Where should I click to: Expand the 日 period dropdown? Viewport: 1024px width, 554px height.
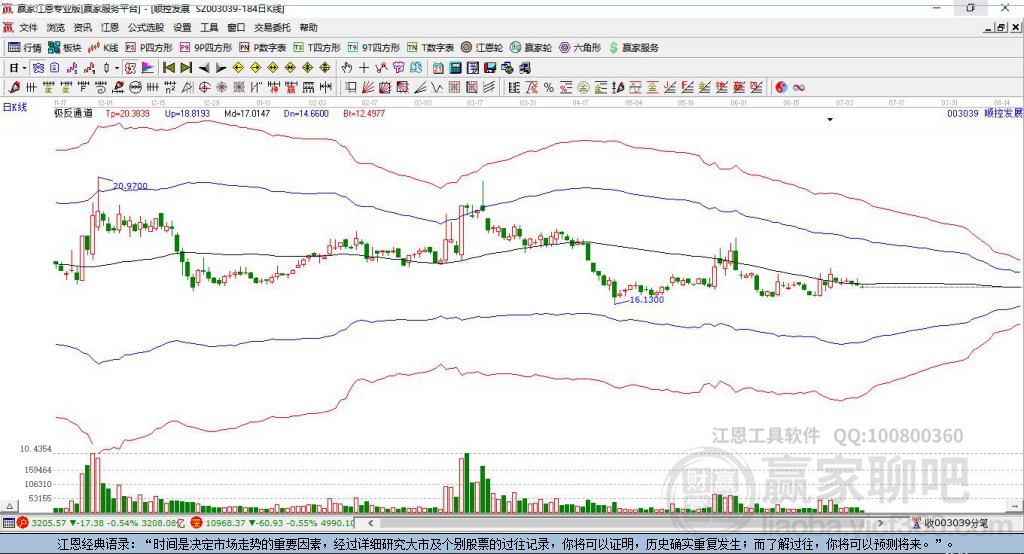24,68
